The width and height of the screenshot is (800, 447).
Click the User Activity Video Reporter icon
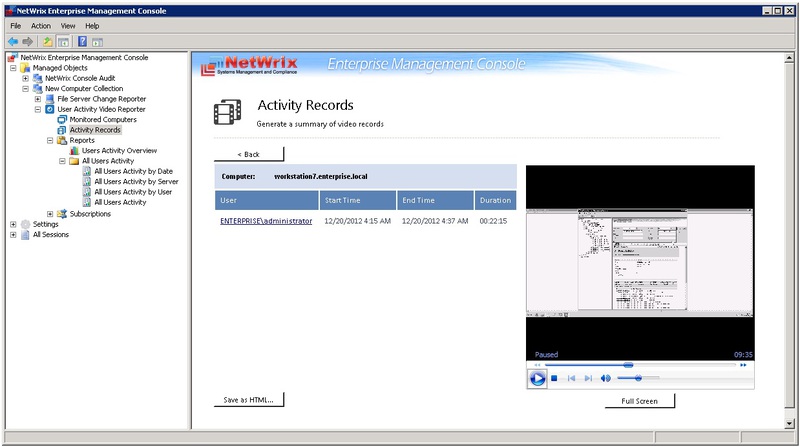click(x=49, y=109)
